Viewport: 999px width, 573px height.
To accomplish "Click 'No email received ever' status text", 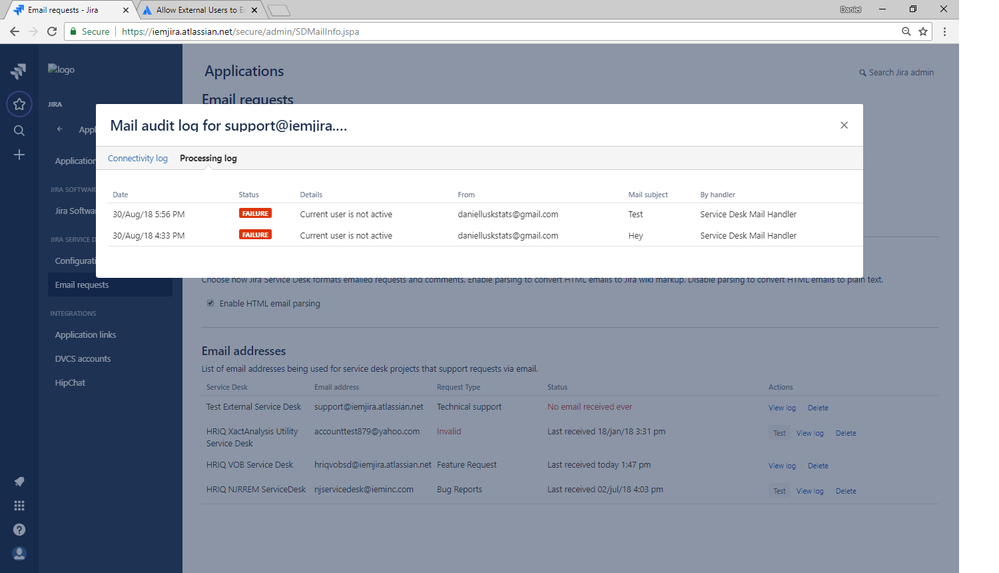I will pos(589,407).
